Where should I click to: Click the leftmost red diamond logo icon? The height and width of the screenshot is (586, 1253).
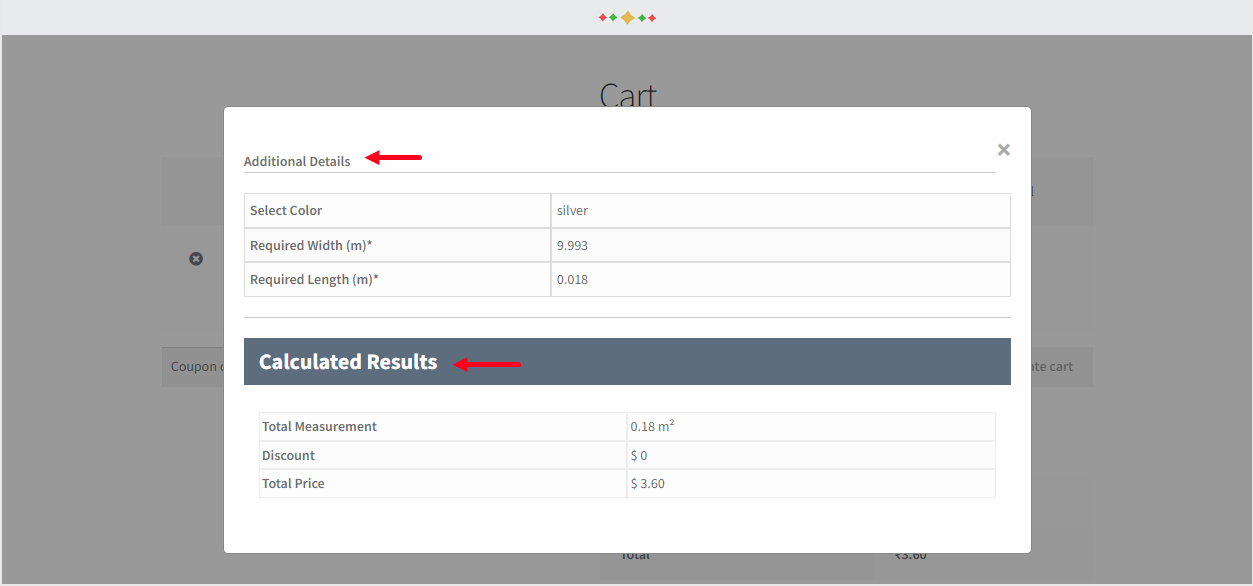pos(602,17)
